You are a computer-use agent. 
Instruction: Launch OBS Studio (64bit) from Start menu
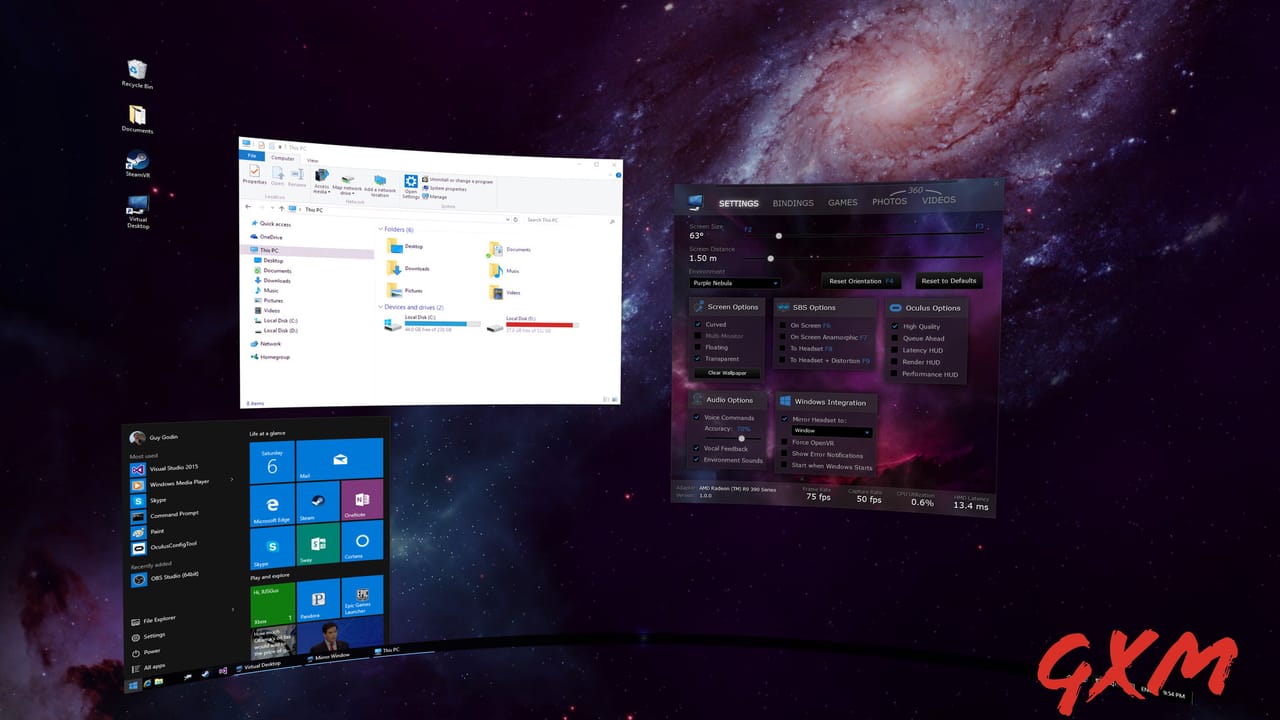[x=167, y=578]
